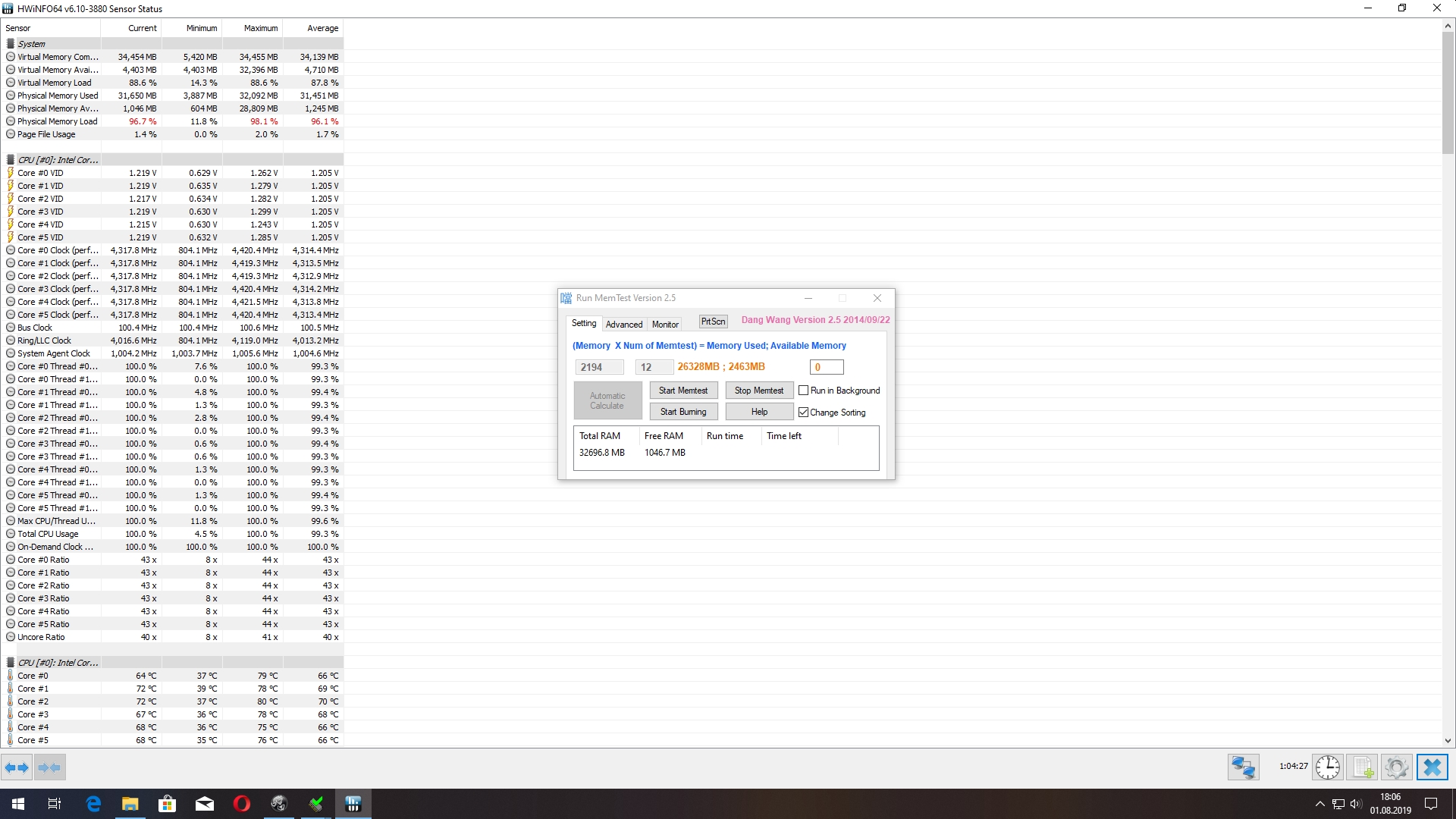Open HWiNFO sensor settings gear
This screenshot has width=1456, height=819.
click(1396, 767)
